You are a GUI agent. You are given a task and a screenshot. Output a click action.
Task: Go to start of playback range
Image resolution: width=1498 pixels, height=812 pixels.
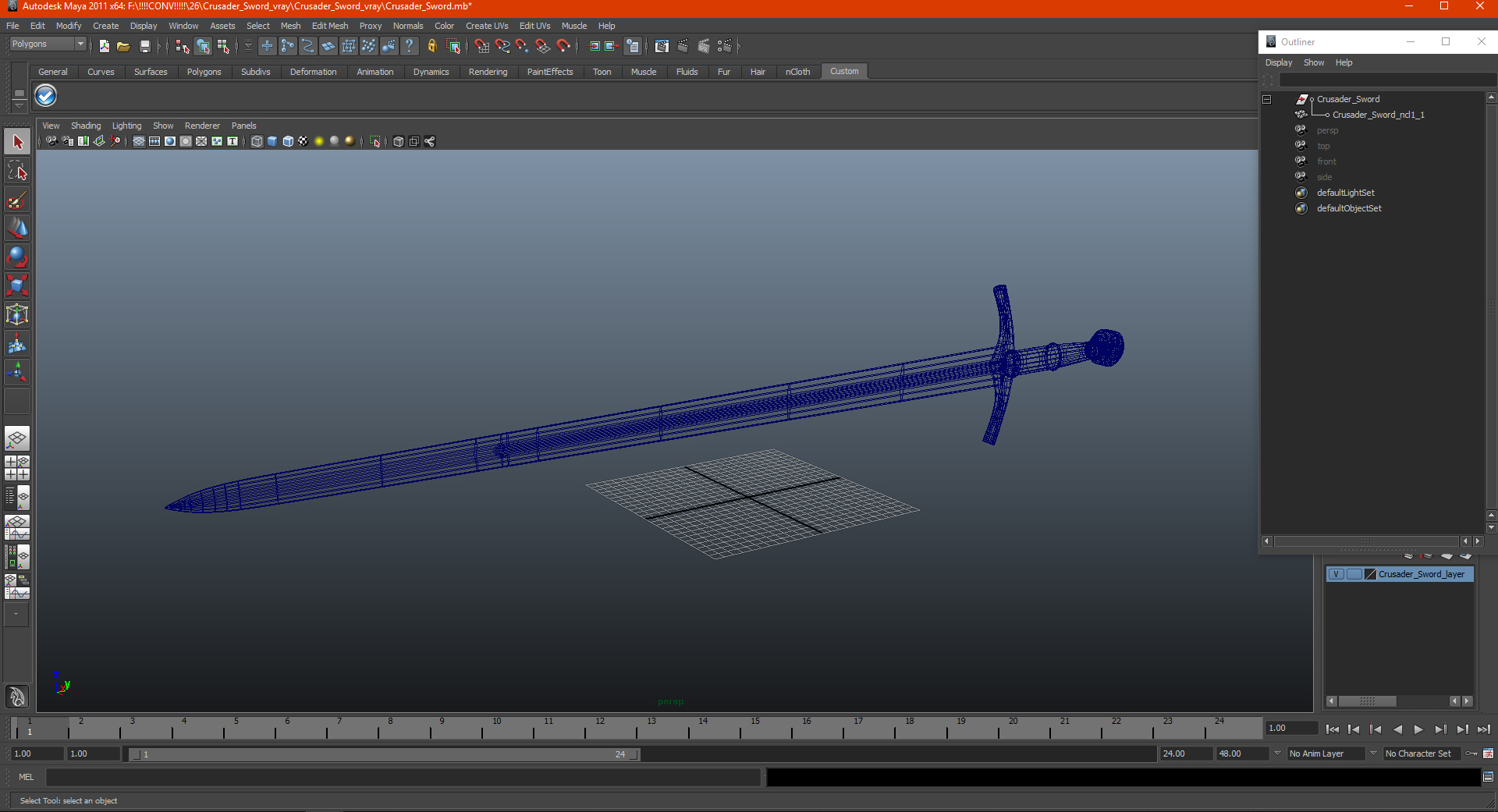[1333, 729]
